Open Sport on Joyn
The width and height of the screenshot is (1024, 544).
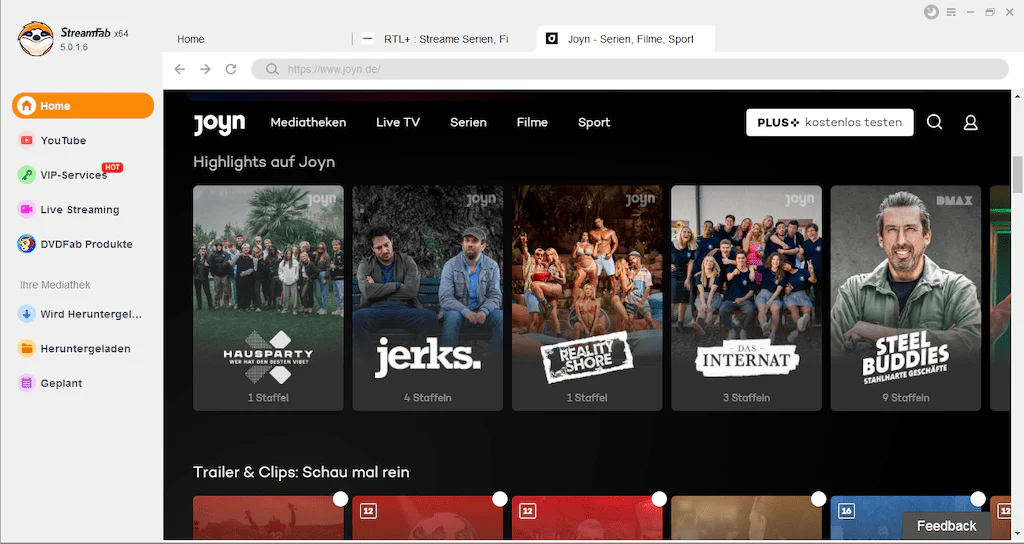[594, 122]
